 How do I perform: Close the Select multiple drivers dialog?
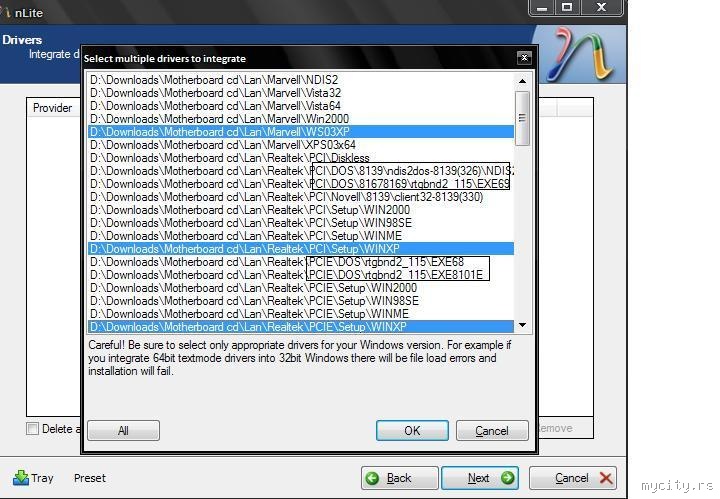[x=524, y=58]
